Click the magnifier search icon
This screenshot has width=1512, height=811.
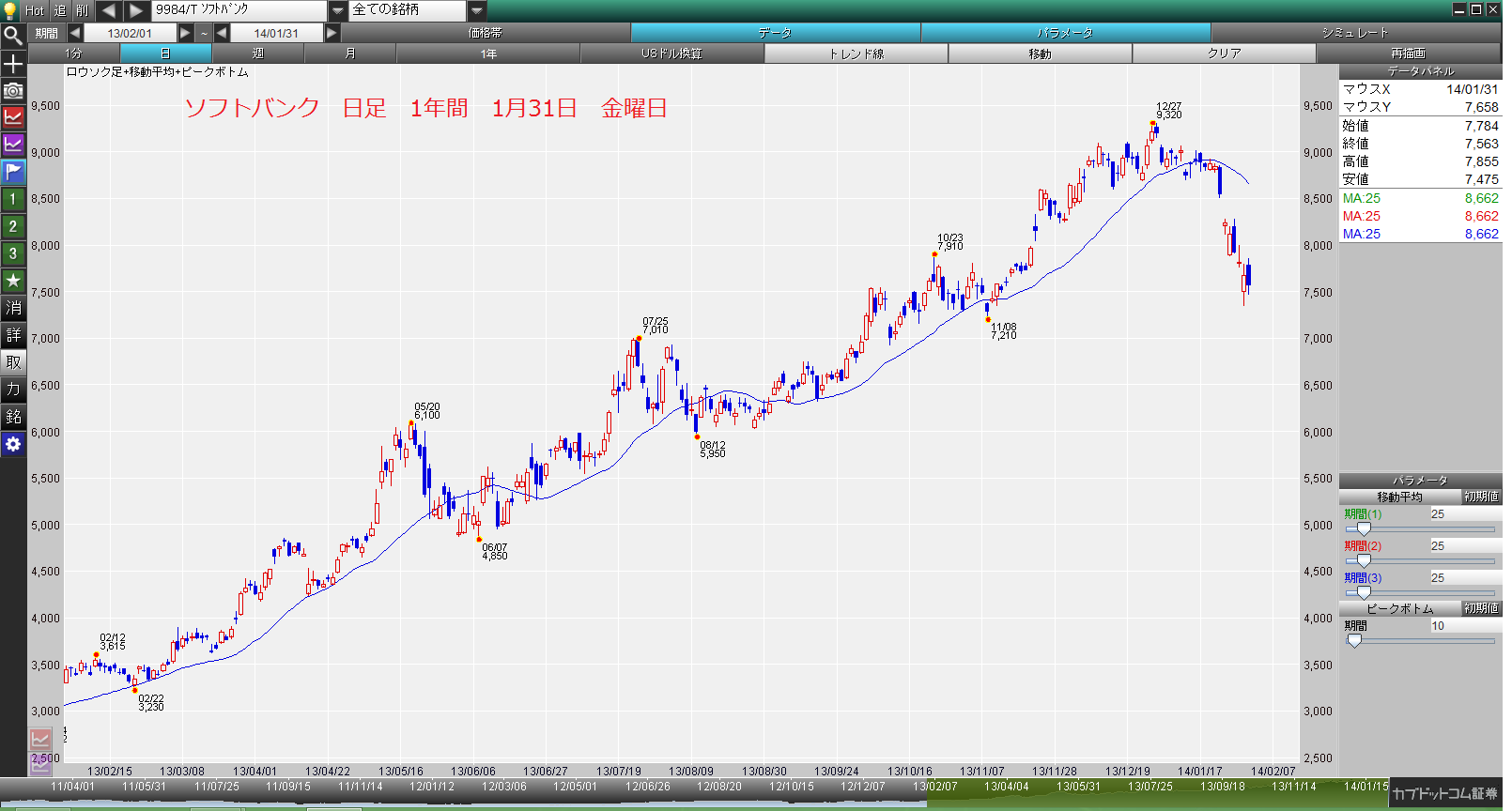point(13,36)
